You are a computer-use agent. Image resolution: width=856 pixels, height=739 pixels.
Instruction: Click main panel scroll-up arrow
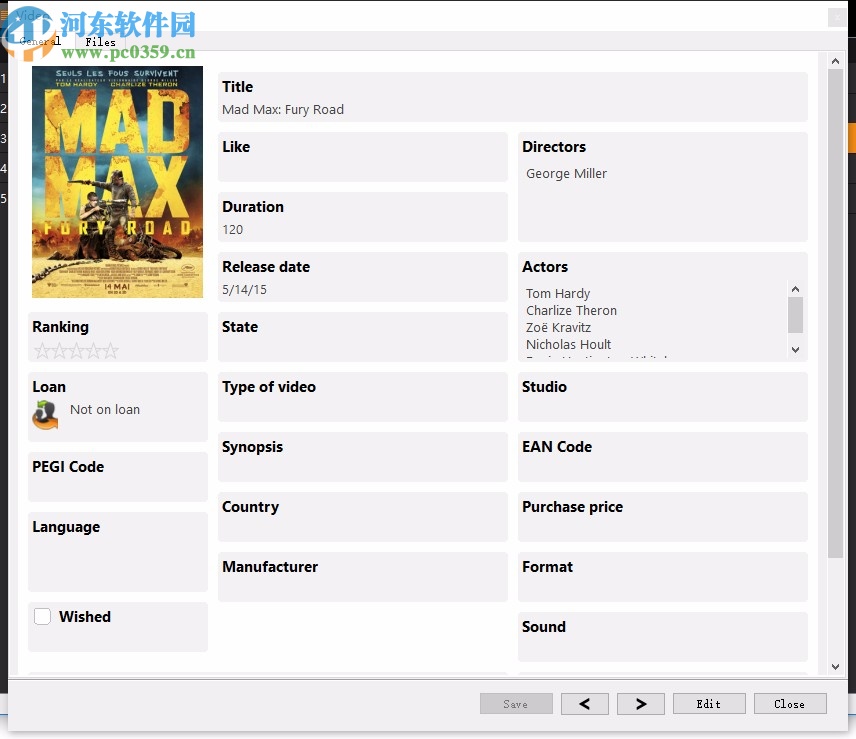point(835,61)
